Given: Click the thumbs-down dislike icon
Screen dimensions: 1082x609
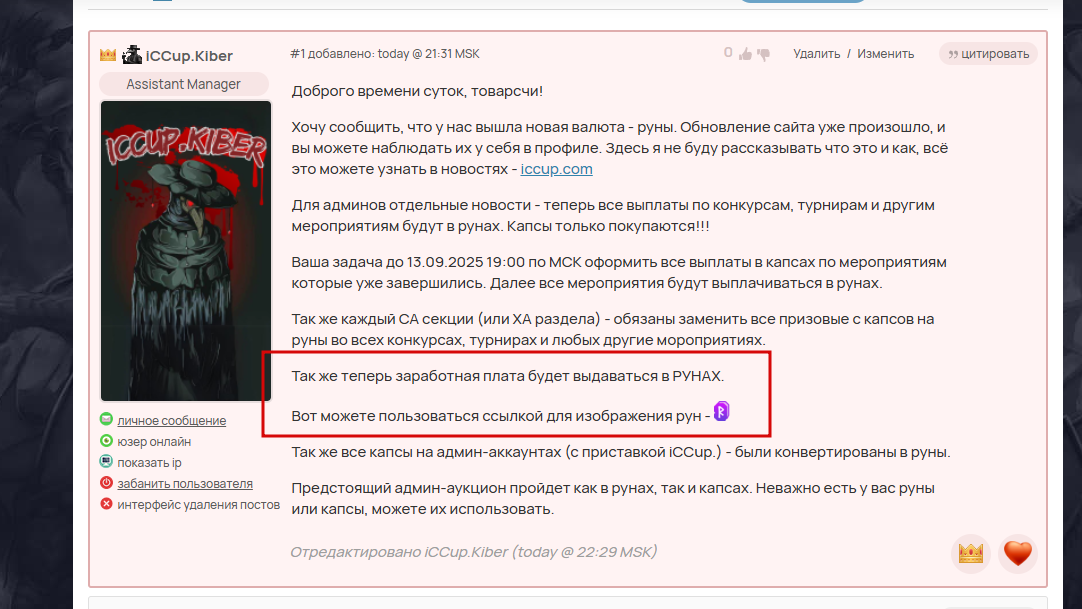Looking at the screenshot, I should (763, 54).
